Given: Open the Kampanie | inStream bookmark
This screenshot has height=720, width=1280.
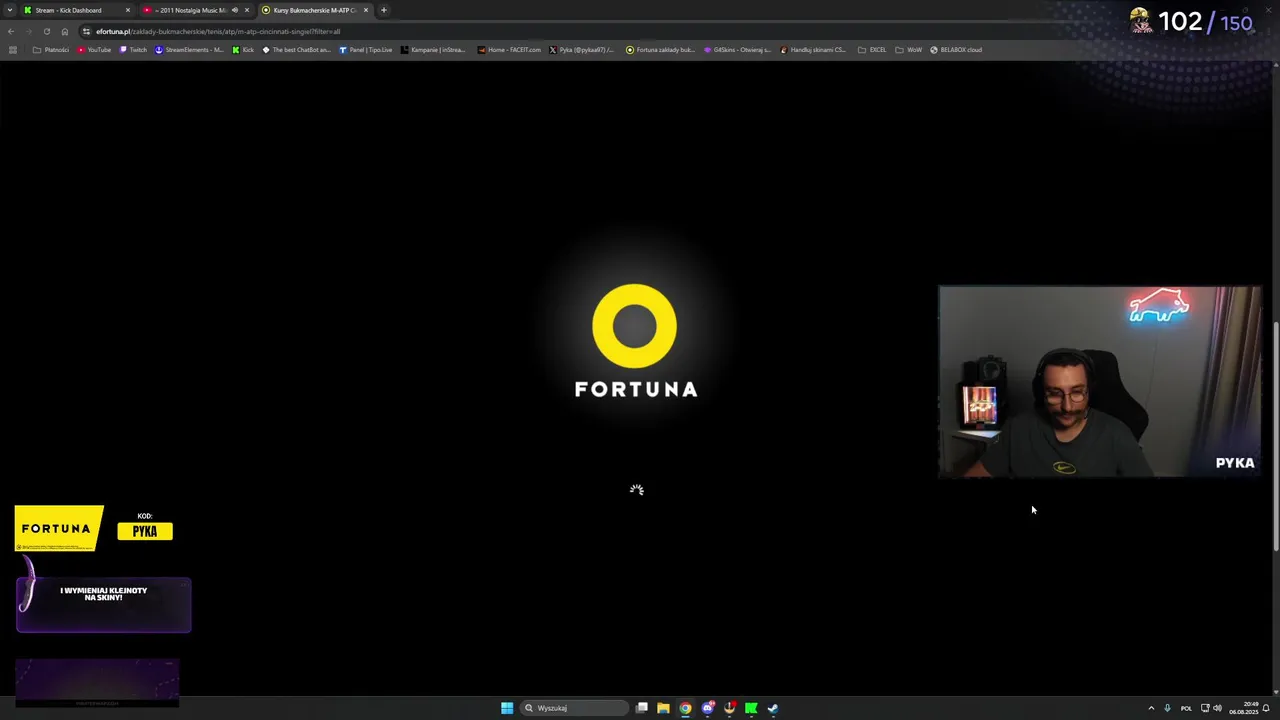Looking at the screenshot, I should click(x=433, y=50).
